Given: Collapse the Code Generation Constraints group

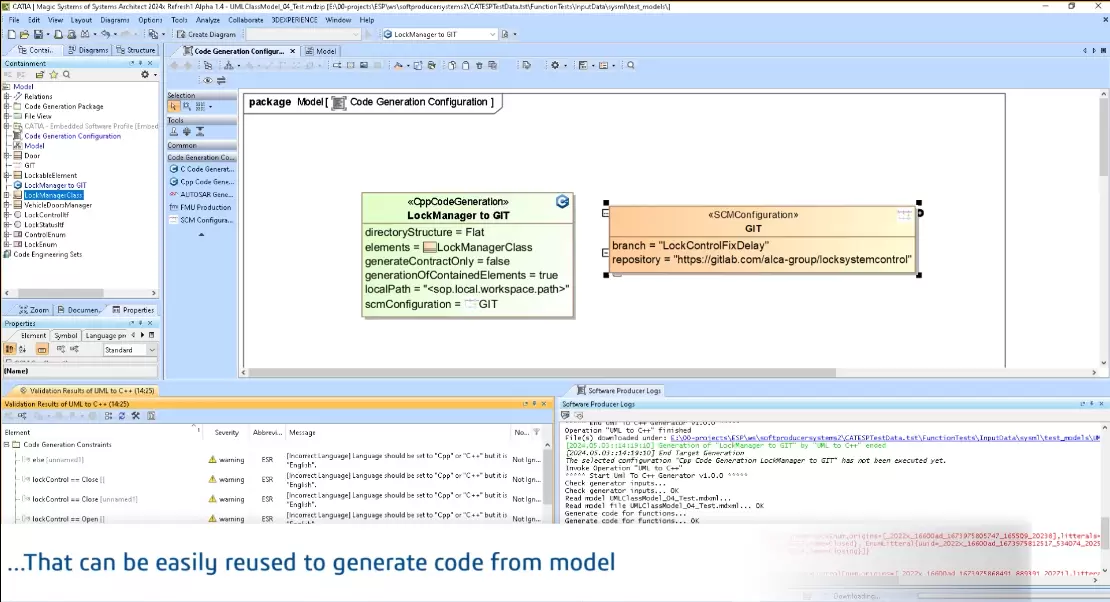Looking at the screenshot, I should click(x=6, y=444).
